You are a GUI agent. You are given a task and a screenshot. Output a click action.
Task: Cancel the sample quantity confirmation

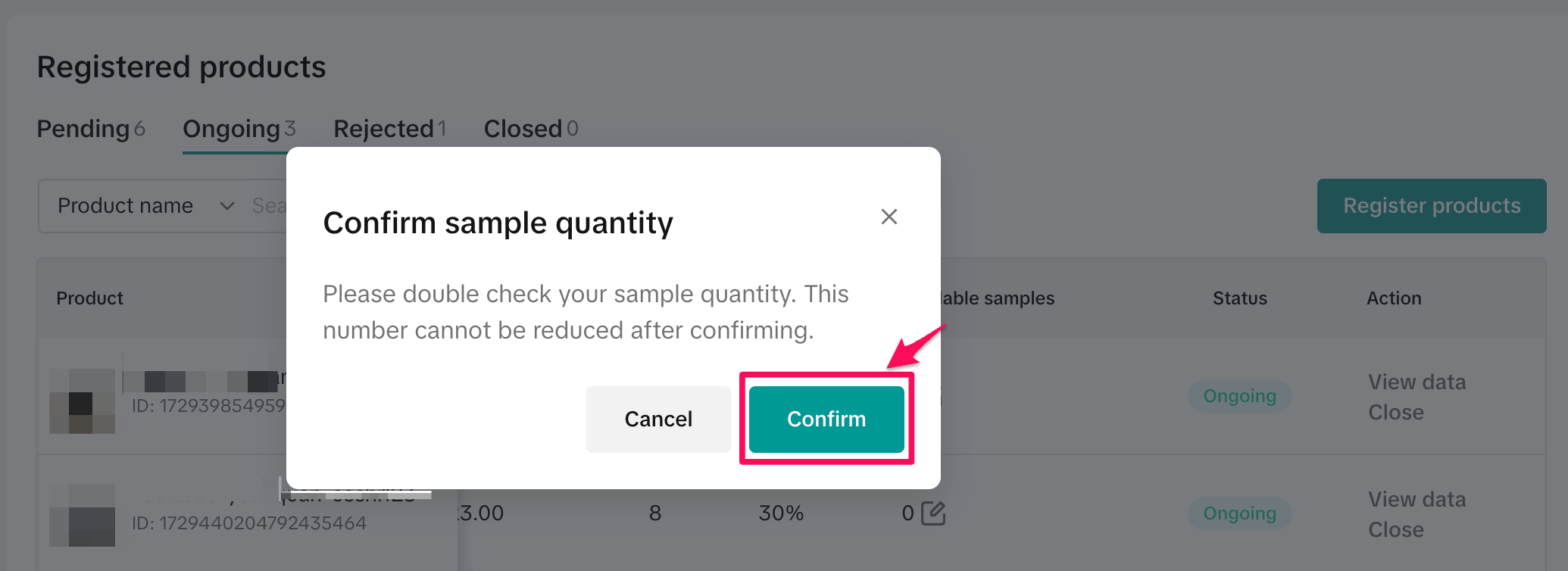coord(657,419)
